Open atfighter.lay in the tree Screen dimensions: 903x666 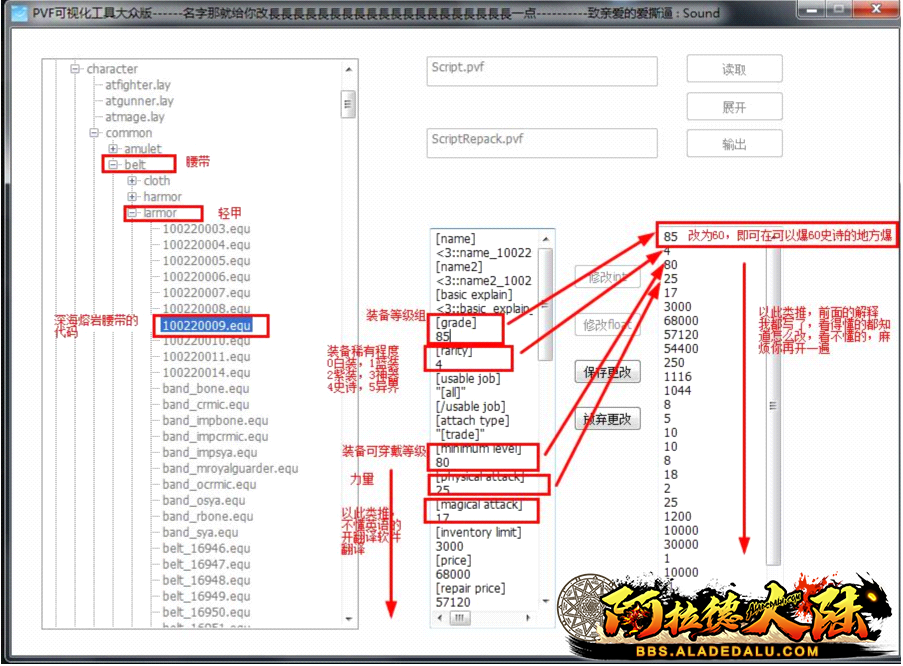[137, 85]
